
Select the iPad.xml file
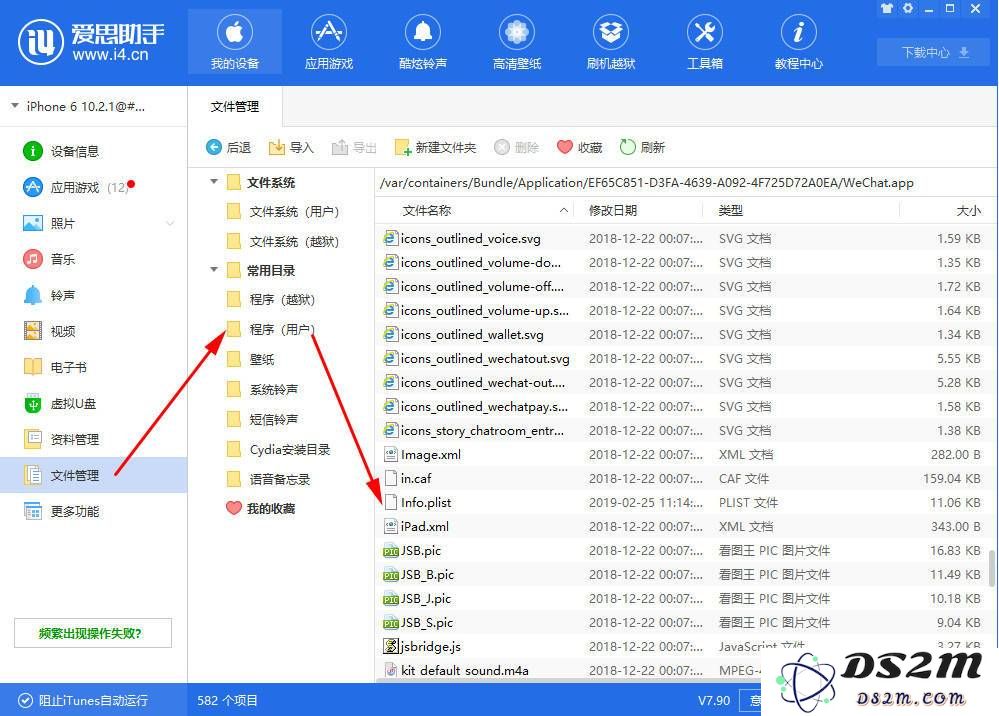pos(682,526)
